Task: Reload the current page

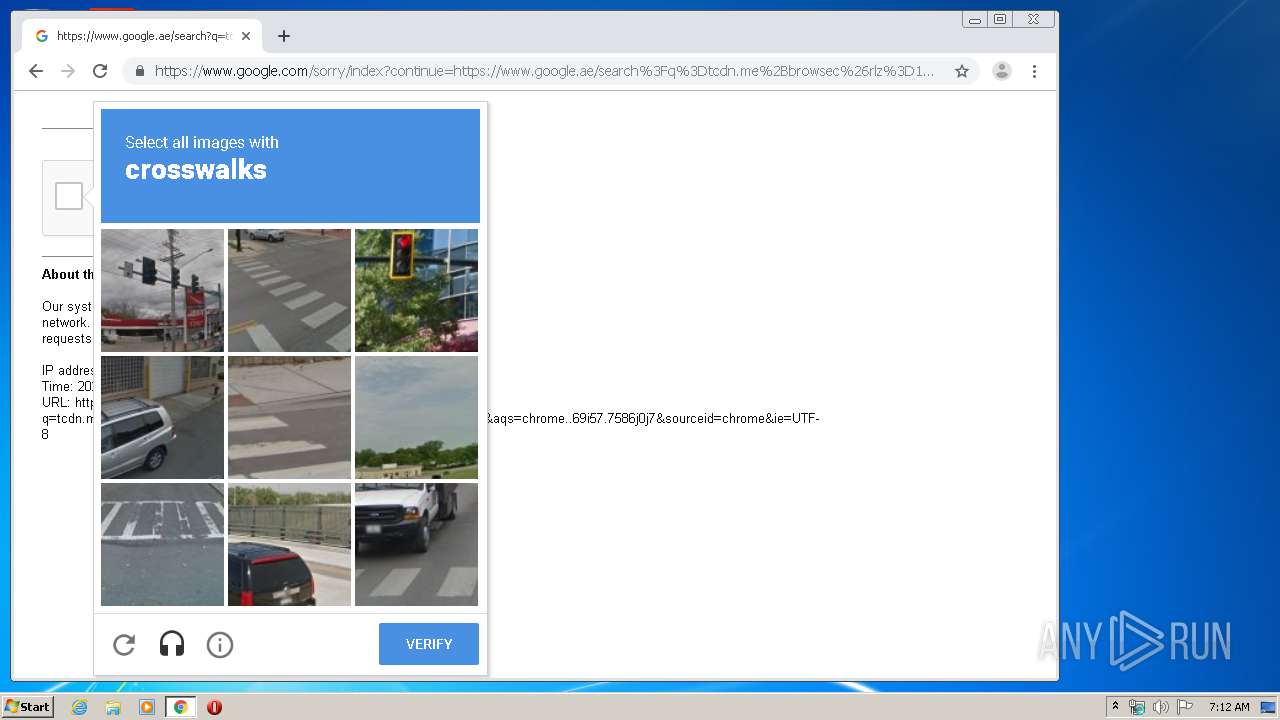Action: click(100, 71)
